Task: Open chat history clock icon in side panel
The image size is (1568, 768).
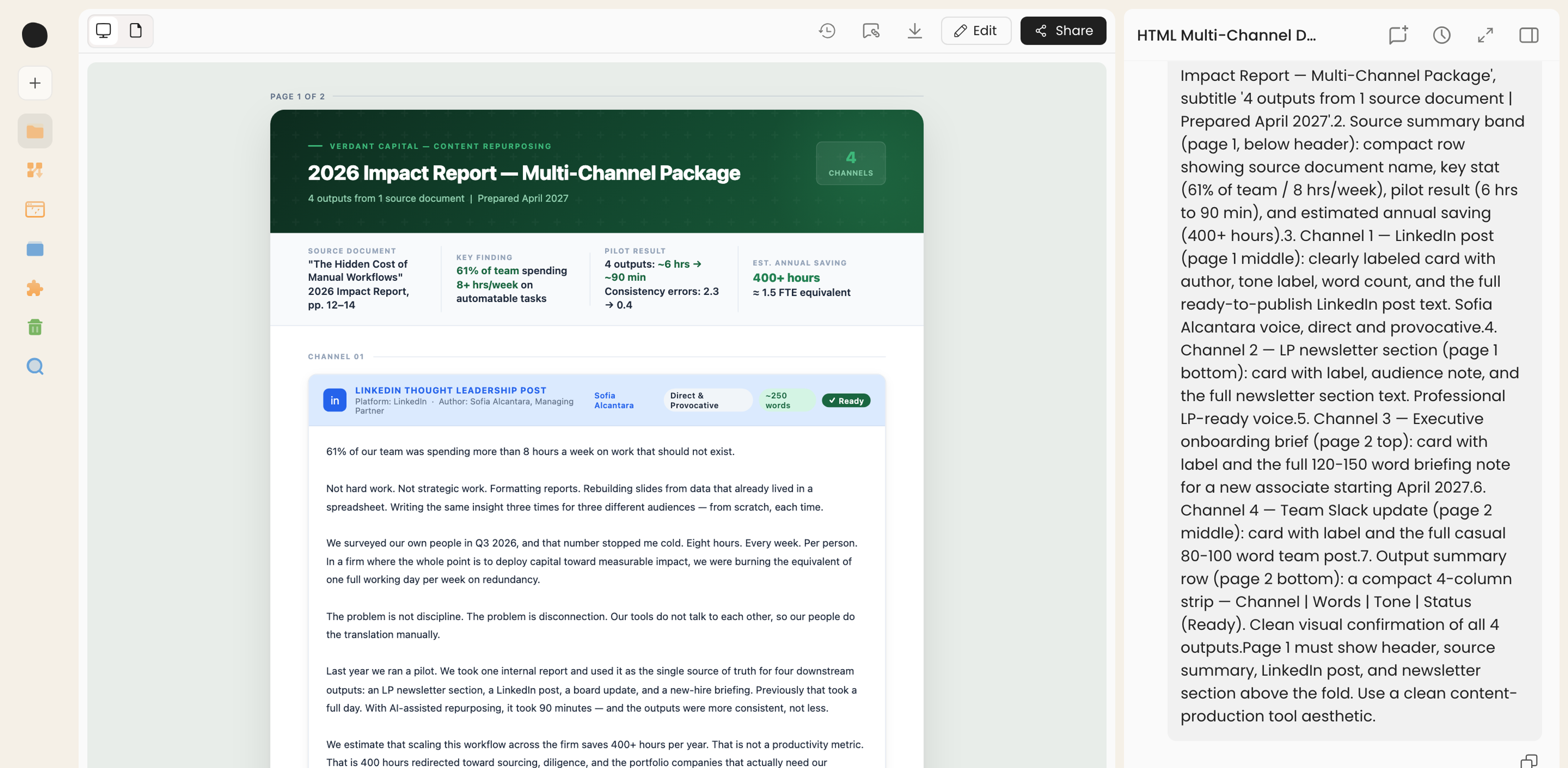Action: point(1442,35)
